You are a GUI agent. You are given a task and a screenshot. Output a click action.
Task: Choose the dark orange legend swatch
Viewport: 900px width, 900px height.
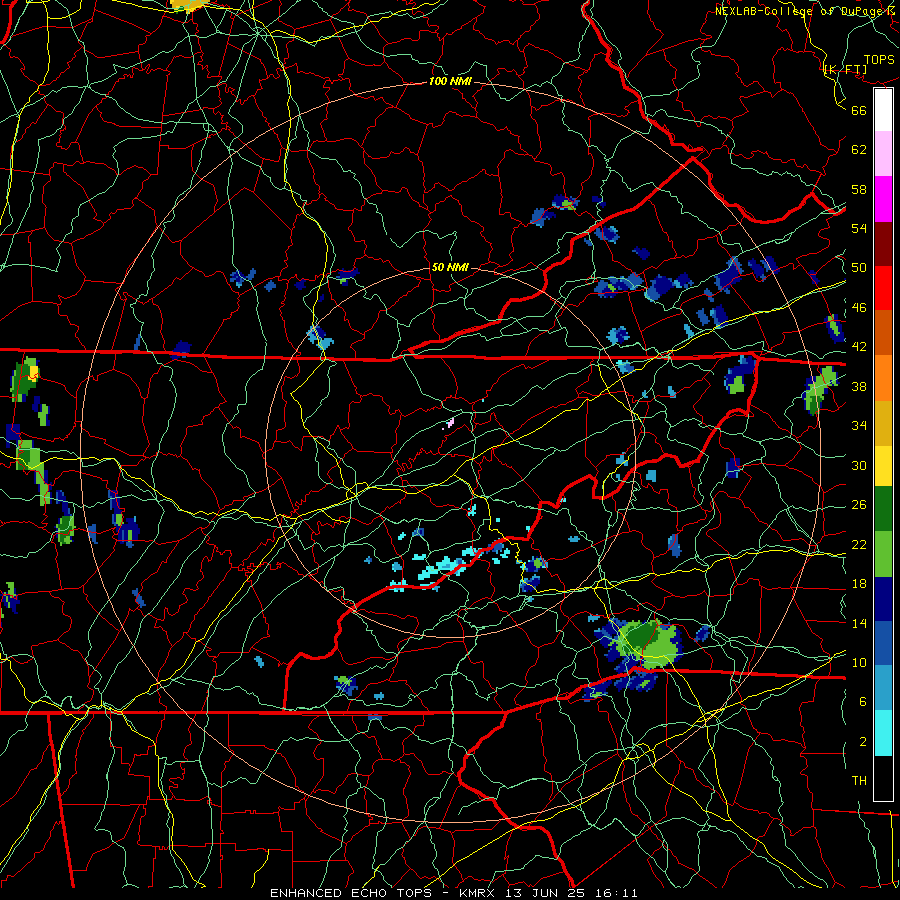[x=883, y=332]
